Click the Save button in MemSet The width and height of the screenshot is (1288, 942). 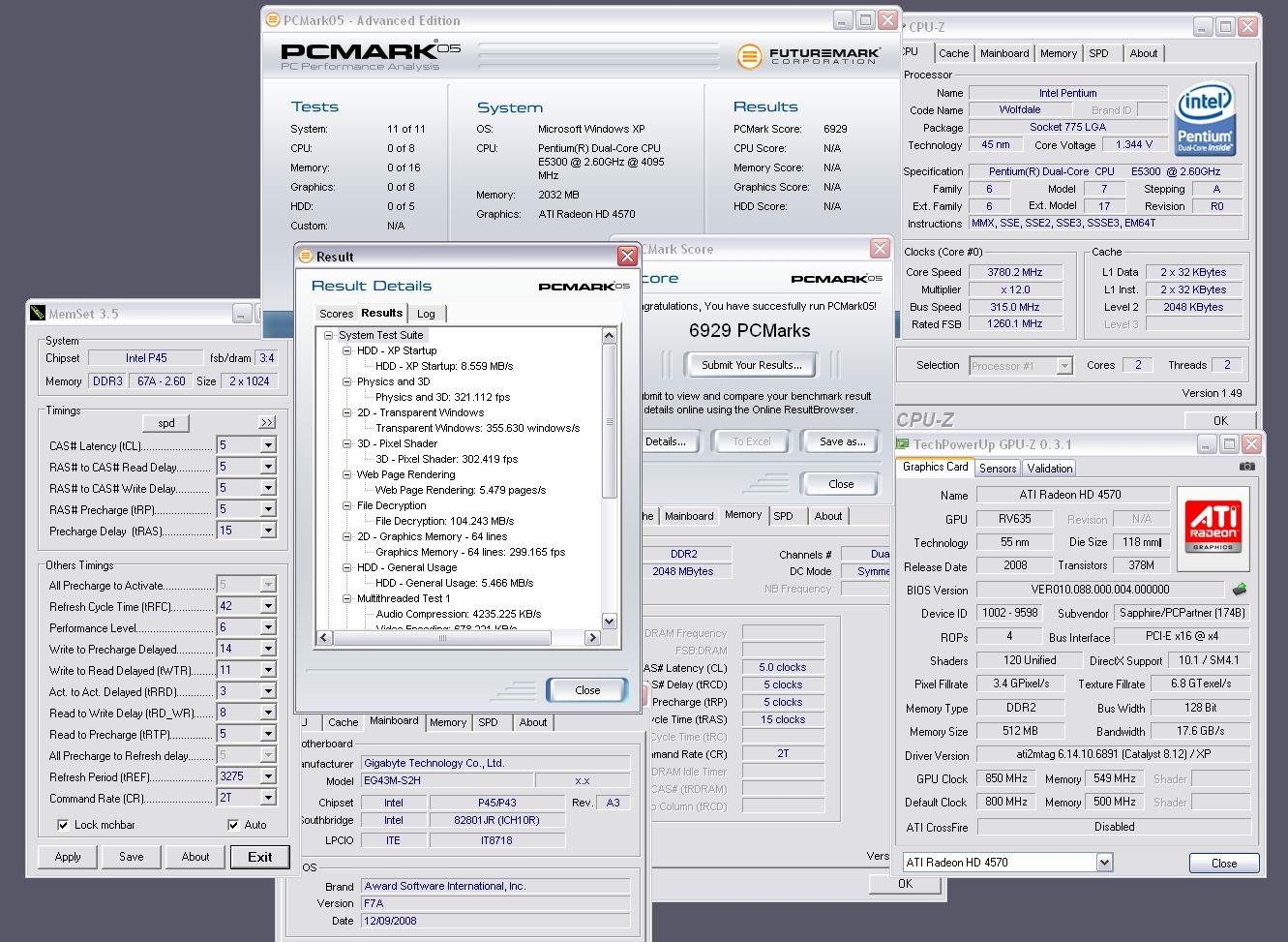pyautogui.click(x=132, y=857)
